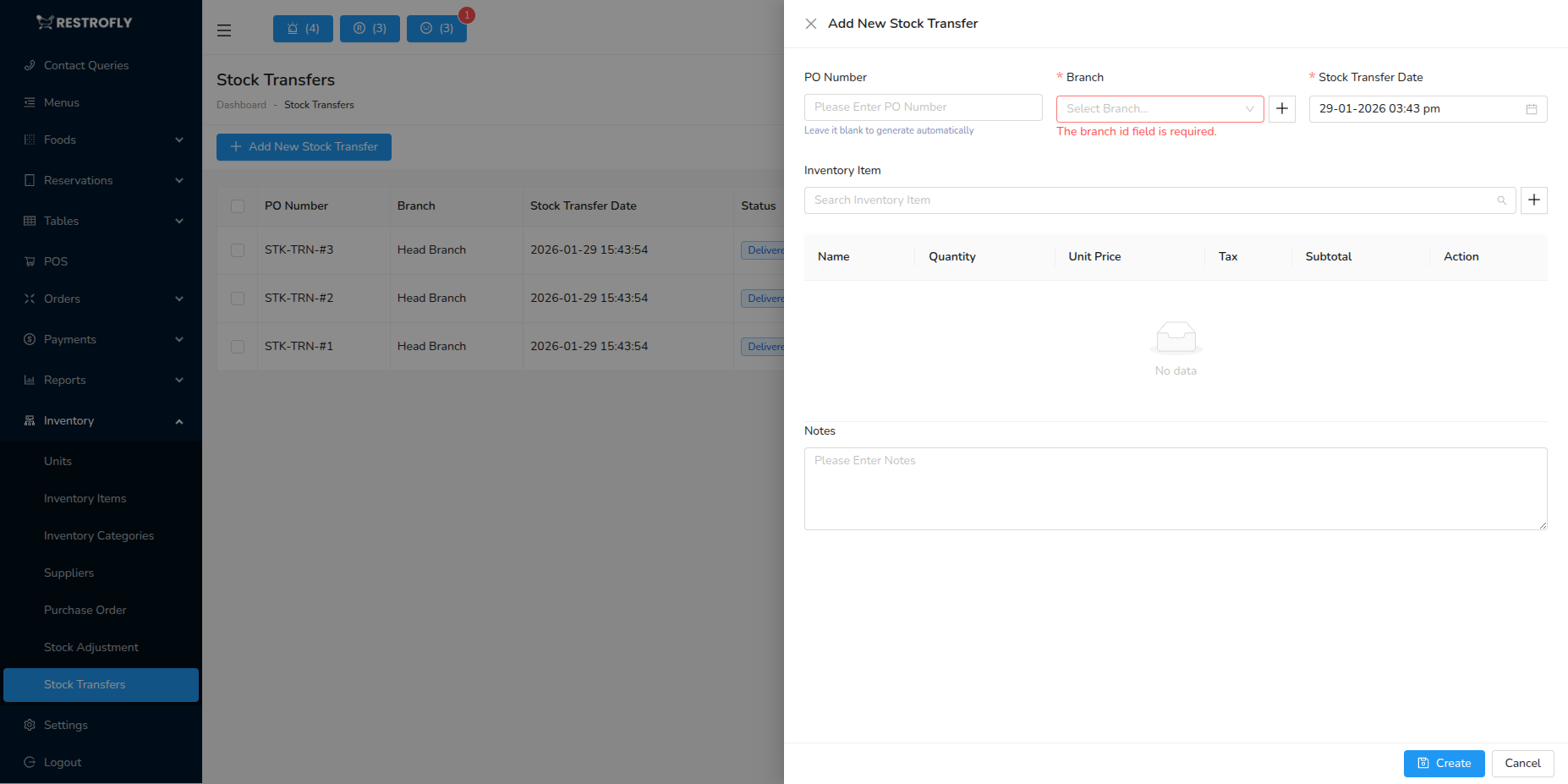The width and height of the screenshot is (1568, 784).
Task: Click inside the PO Number input field
Action: [x=922, y=108]
